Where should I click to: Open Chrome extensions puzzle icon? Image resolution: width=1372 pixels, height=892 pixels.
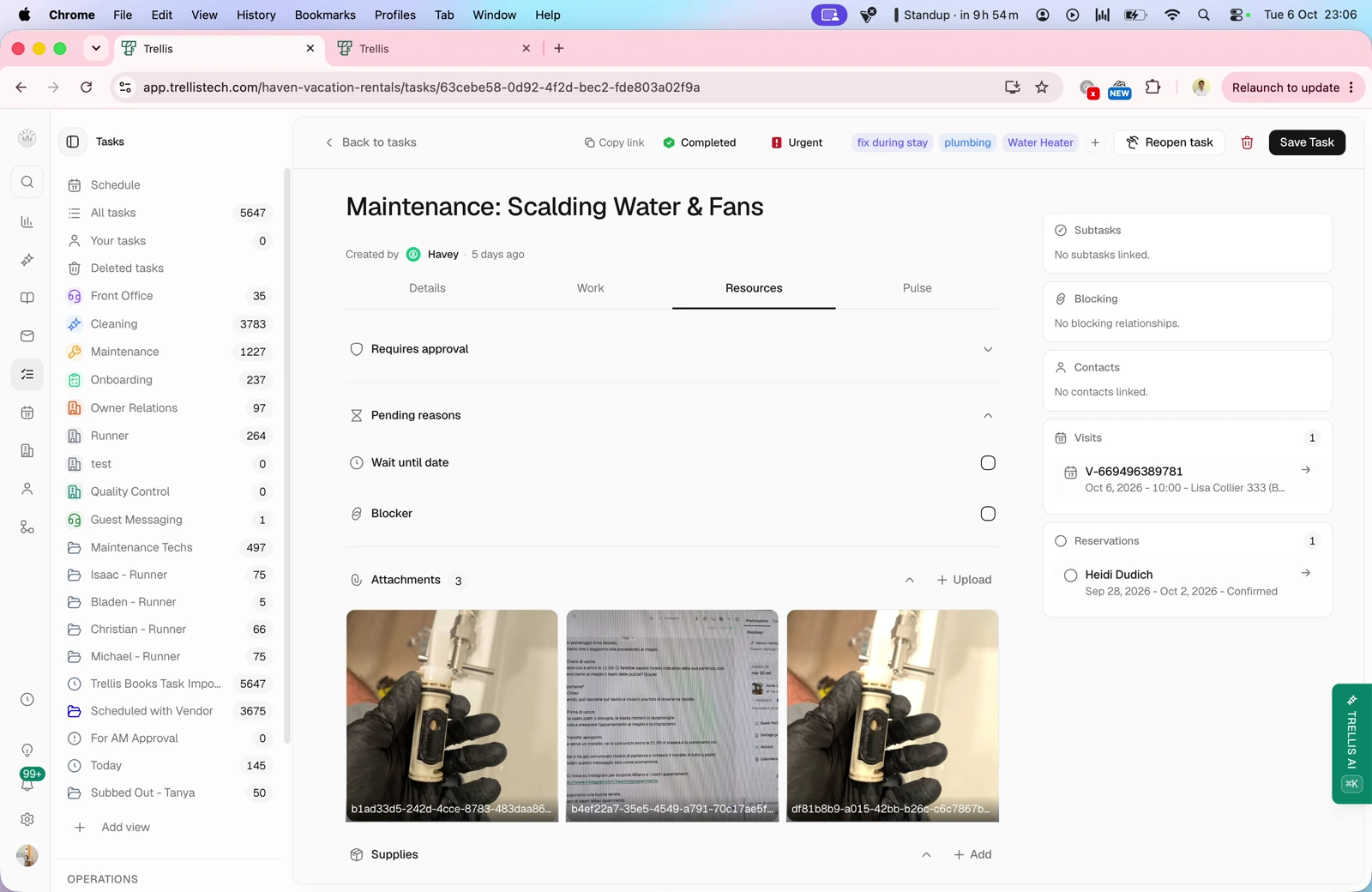[x=1152, y=87]
